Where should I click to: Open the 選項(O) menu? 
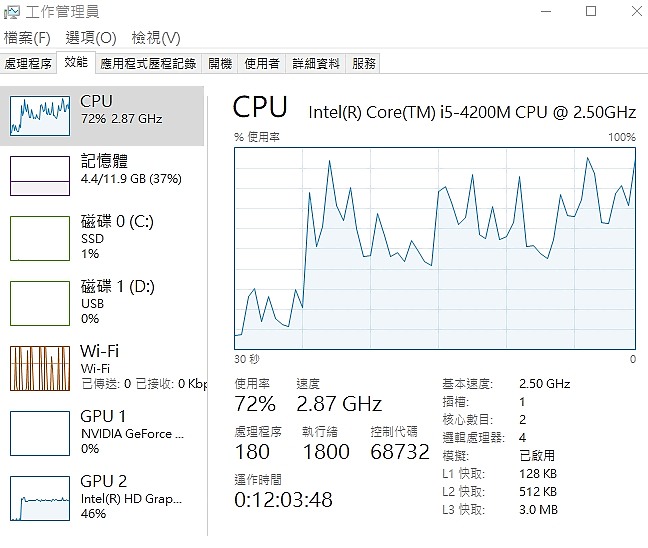[90, 38]
